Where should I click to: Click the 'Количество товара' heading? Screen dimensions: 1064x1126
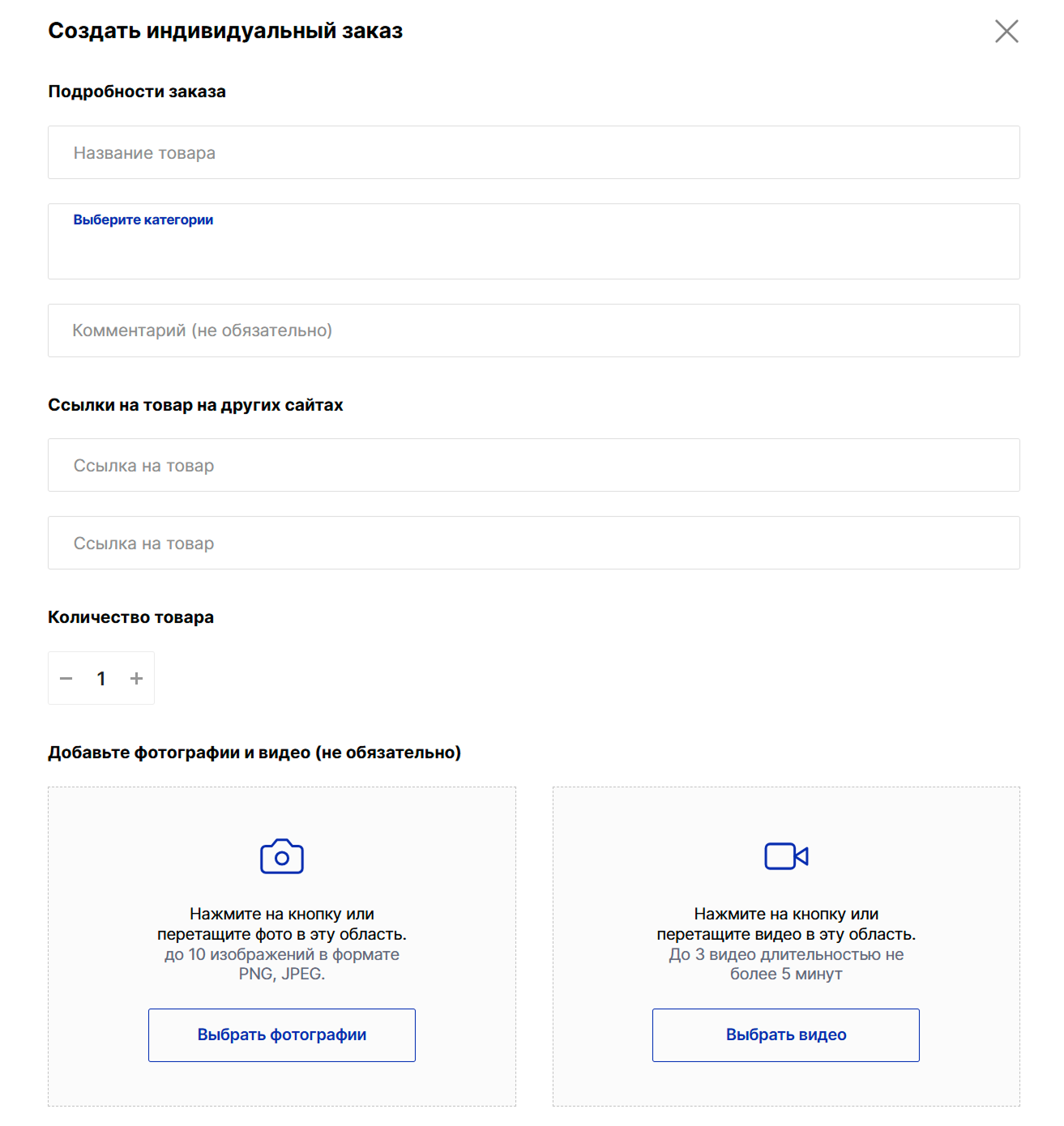pos(130,617)
